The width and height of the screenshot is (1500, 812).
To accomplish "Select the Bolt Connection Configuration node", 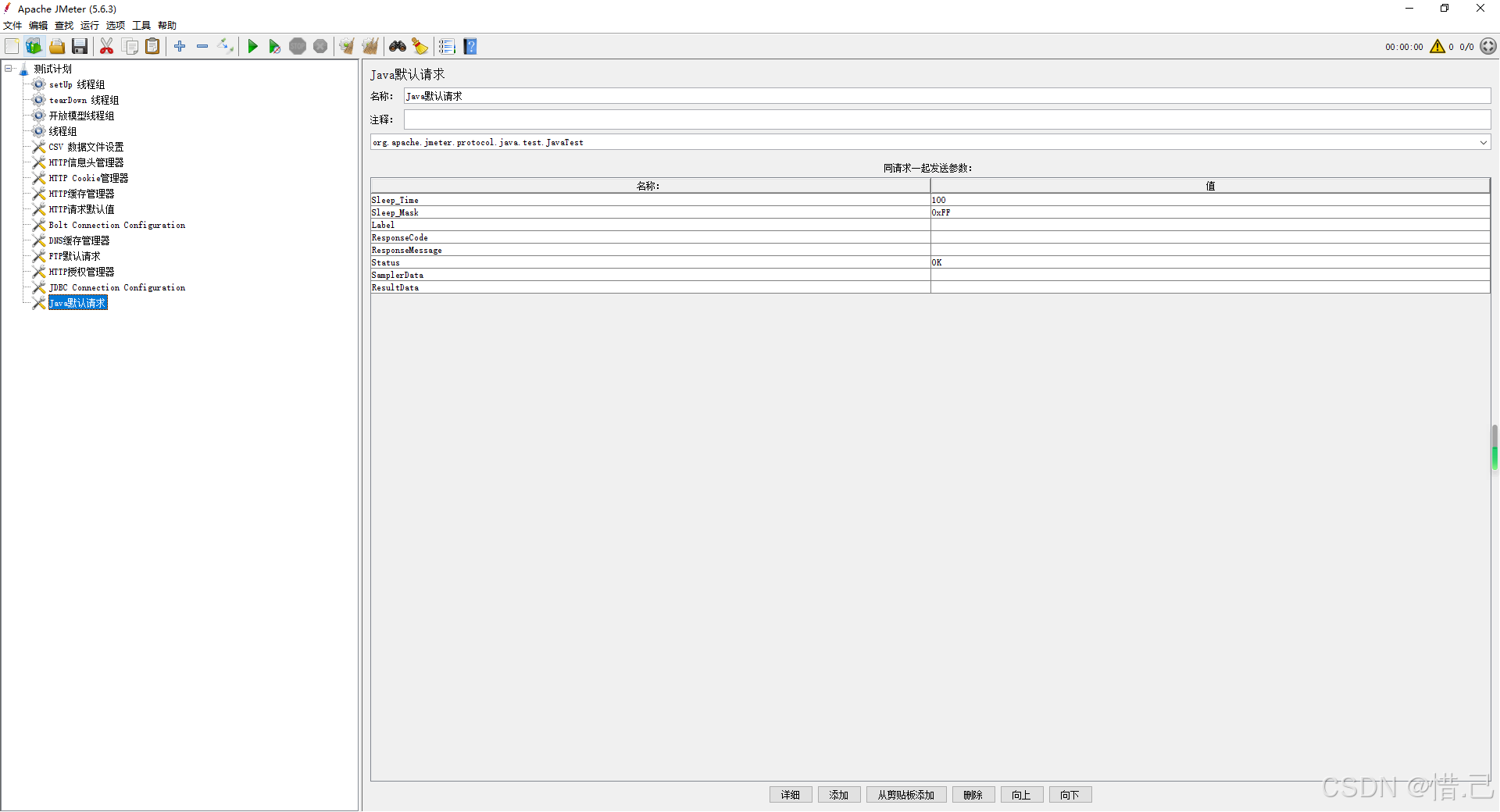I will (x=117, y=225).
